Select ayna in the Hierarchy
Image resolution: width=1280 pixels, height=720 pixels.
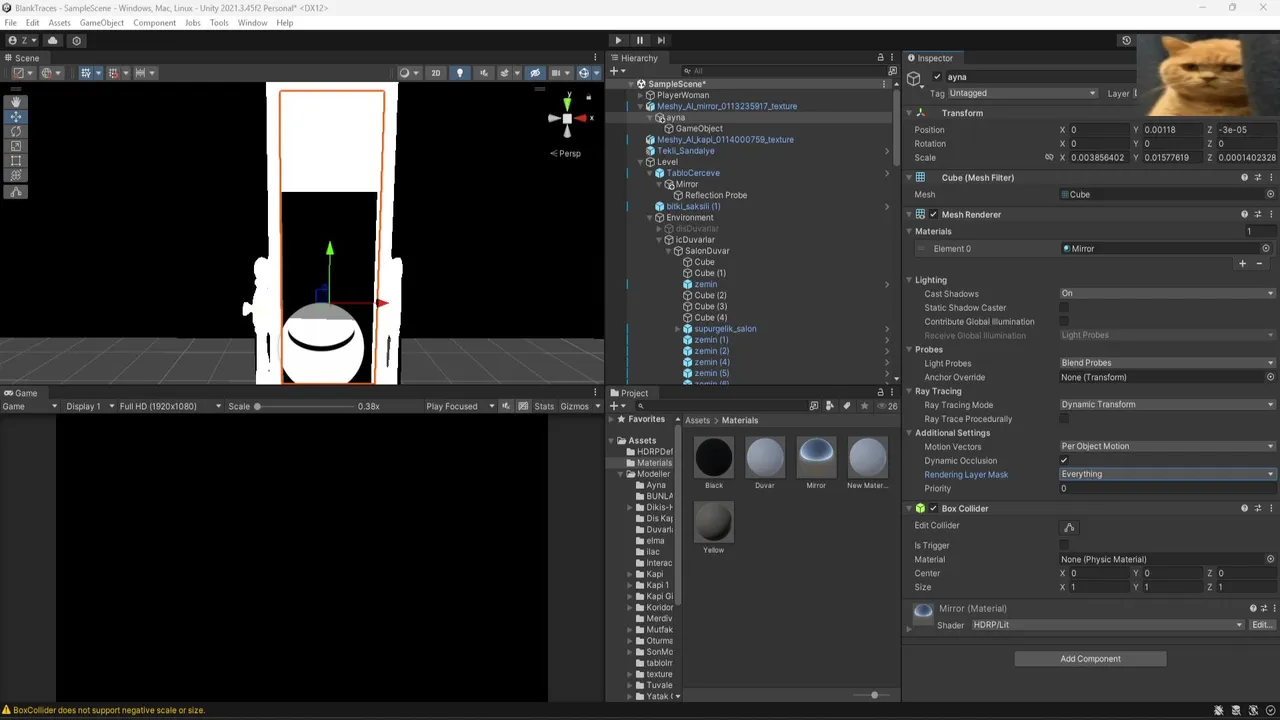coord(675,117)
